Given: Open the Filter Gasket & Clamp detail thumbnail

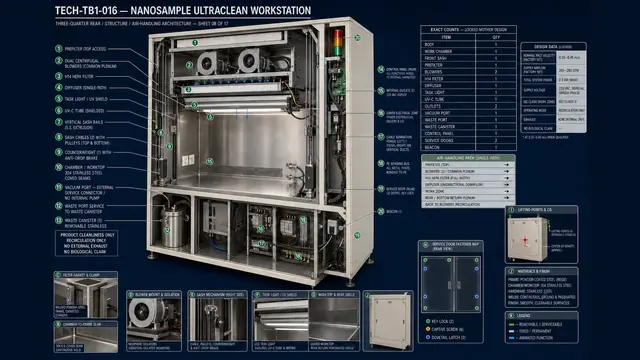Looking at the screenshot, I should pos(86,295).
